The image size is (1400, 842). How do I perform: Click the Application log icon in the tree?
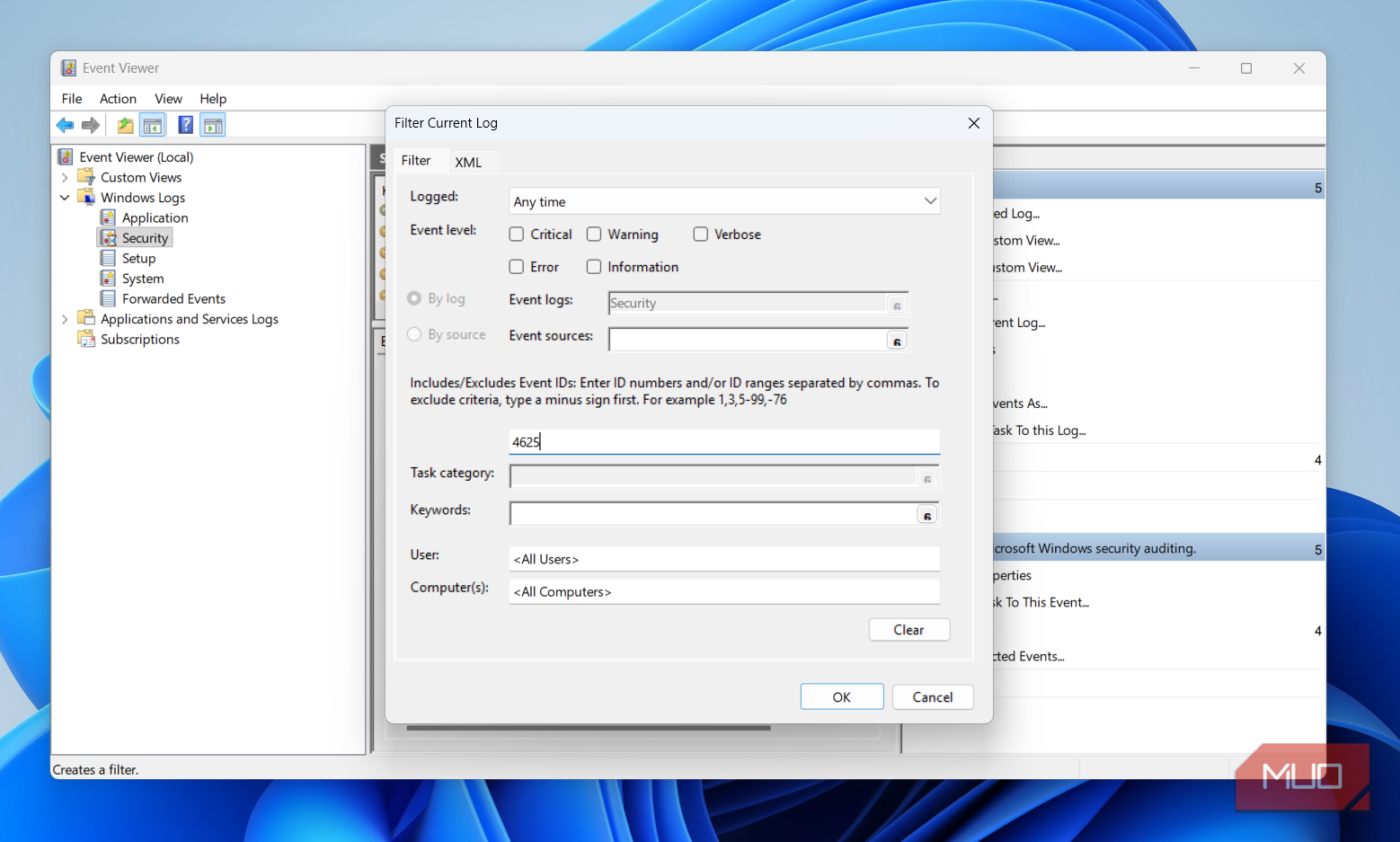(108, 217)
